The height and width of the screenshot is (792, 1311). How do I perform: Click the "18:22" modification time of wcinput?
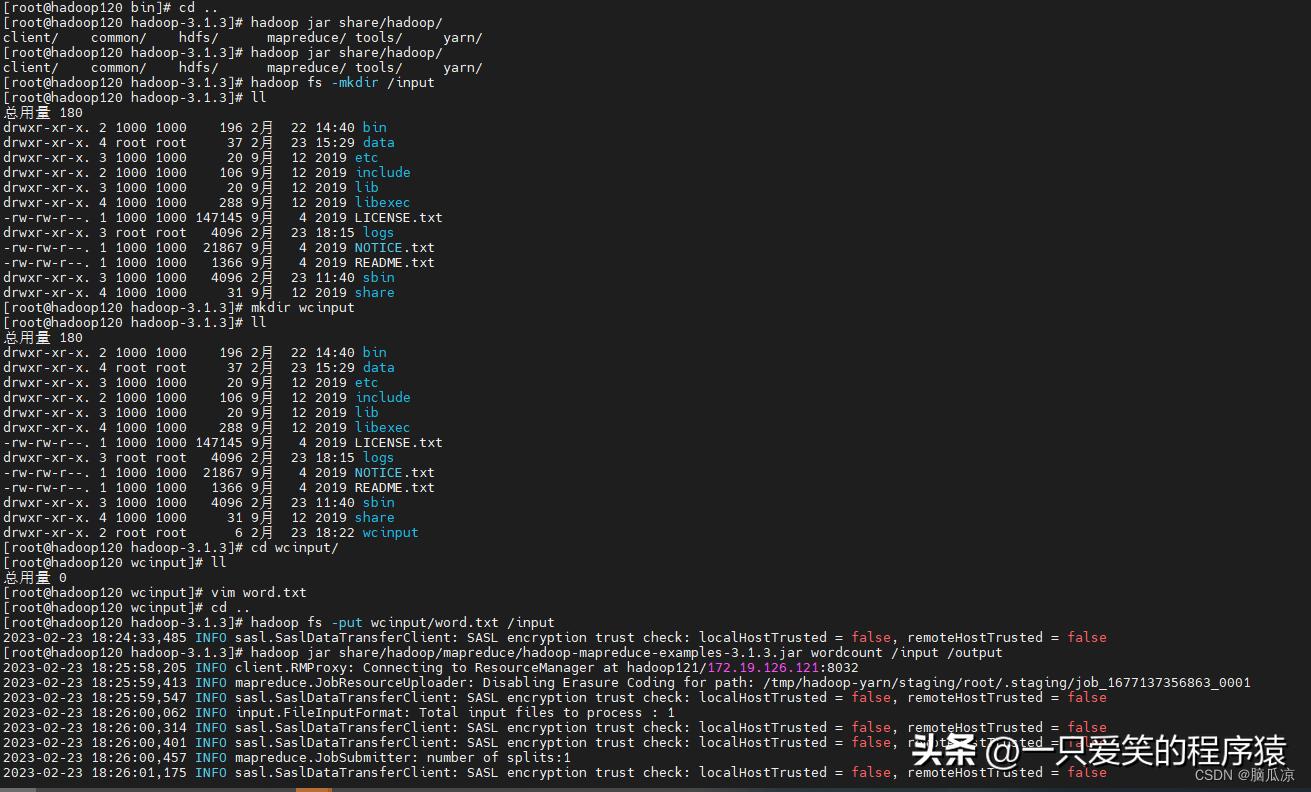pyautogui.click(x=335, y=532)
